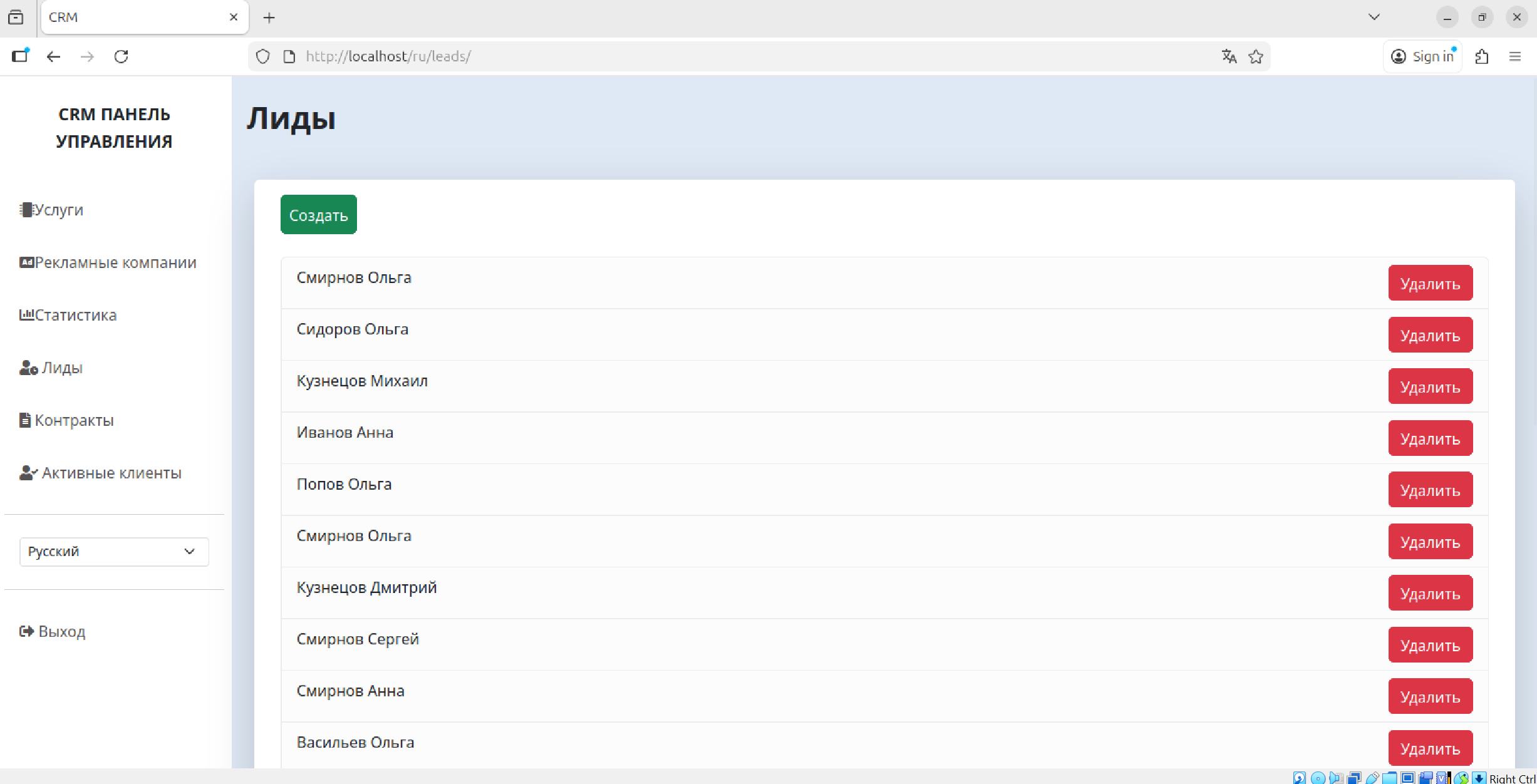Click the Услуги sidebar icon

(x=26, y=210)
